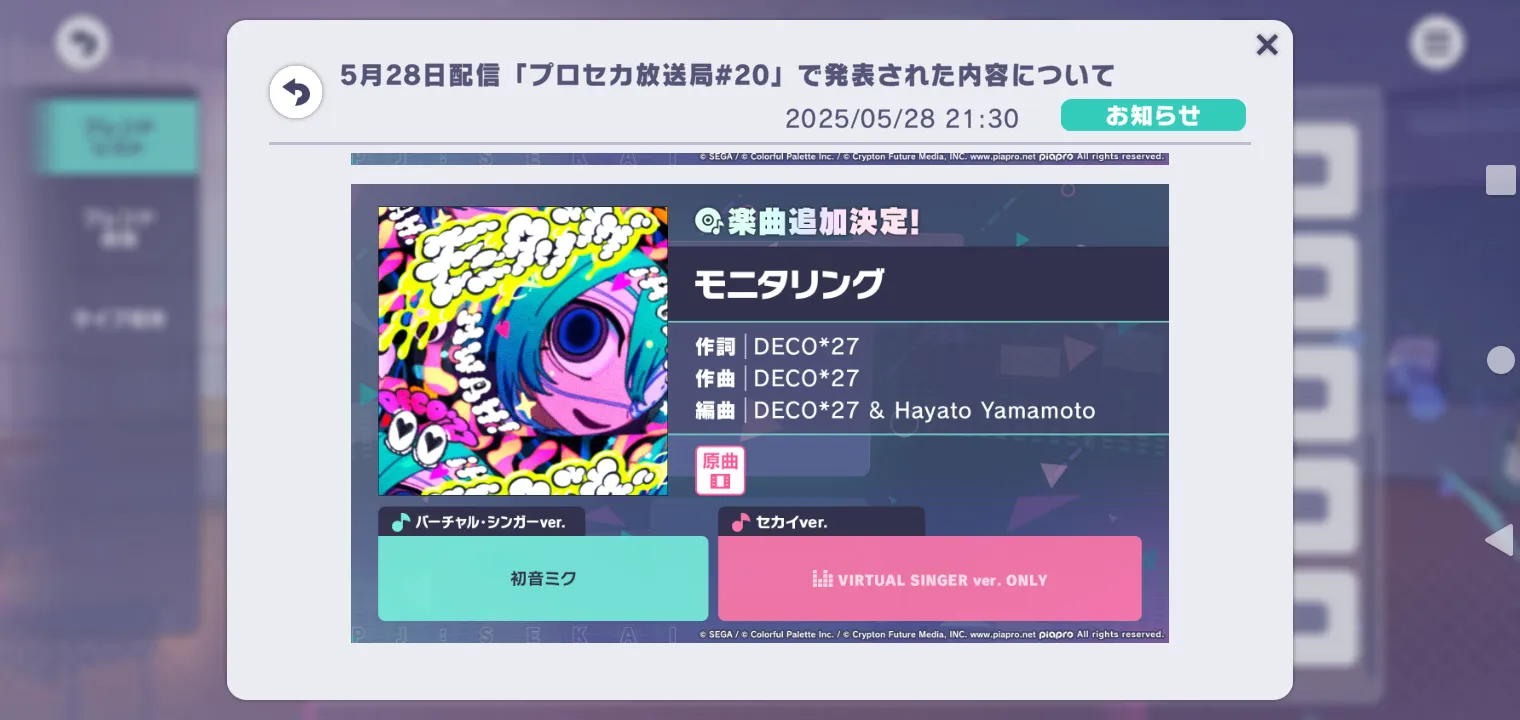Click the music disc icon beside 楽曲追加決定
The width and height of the screenshot is (1520, 720).
708,221
